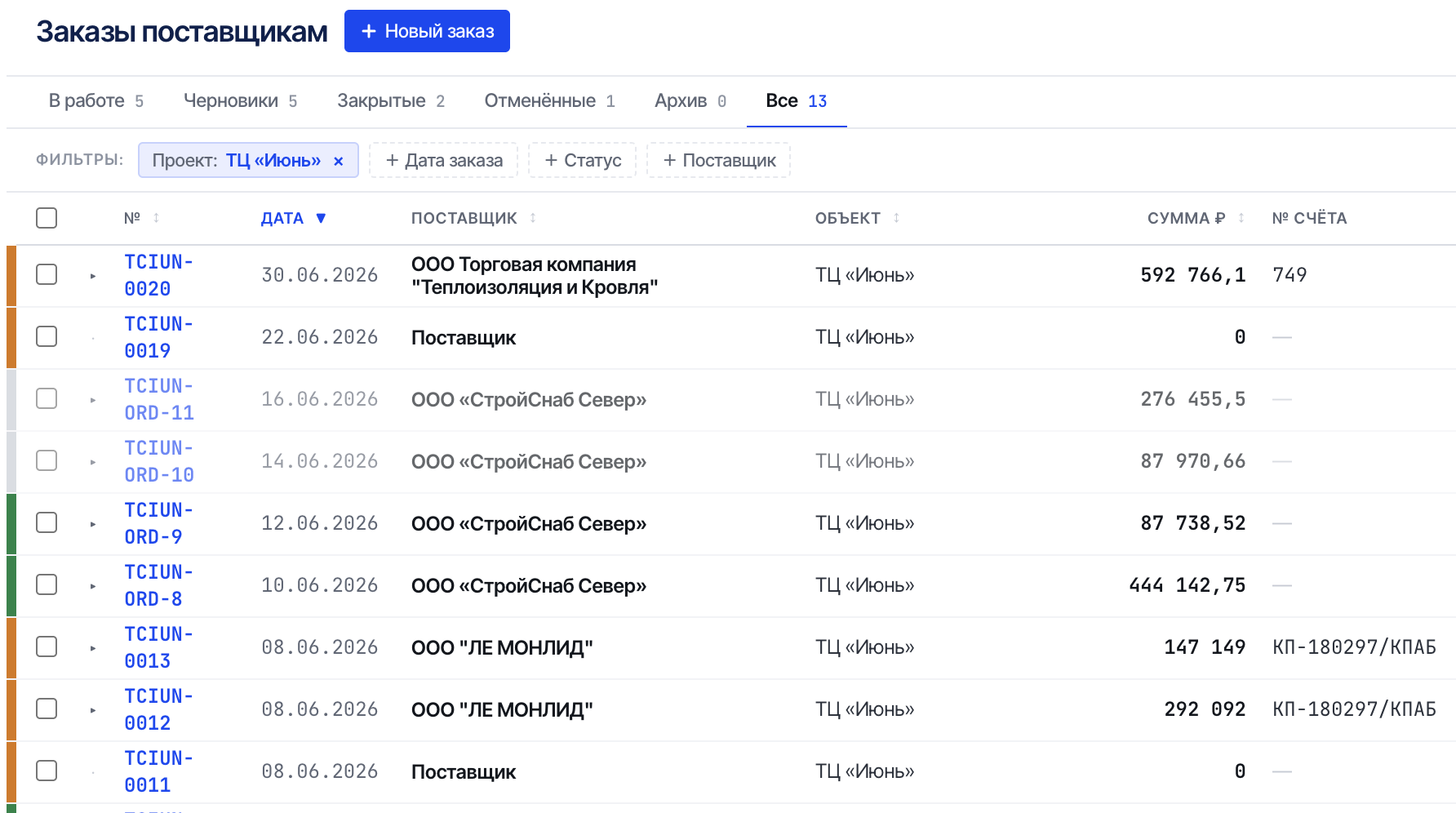Show the Закрытые orders tab
This screenshot has width=1456, height=813.
pos(391,101)
